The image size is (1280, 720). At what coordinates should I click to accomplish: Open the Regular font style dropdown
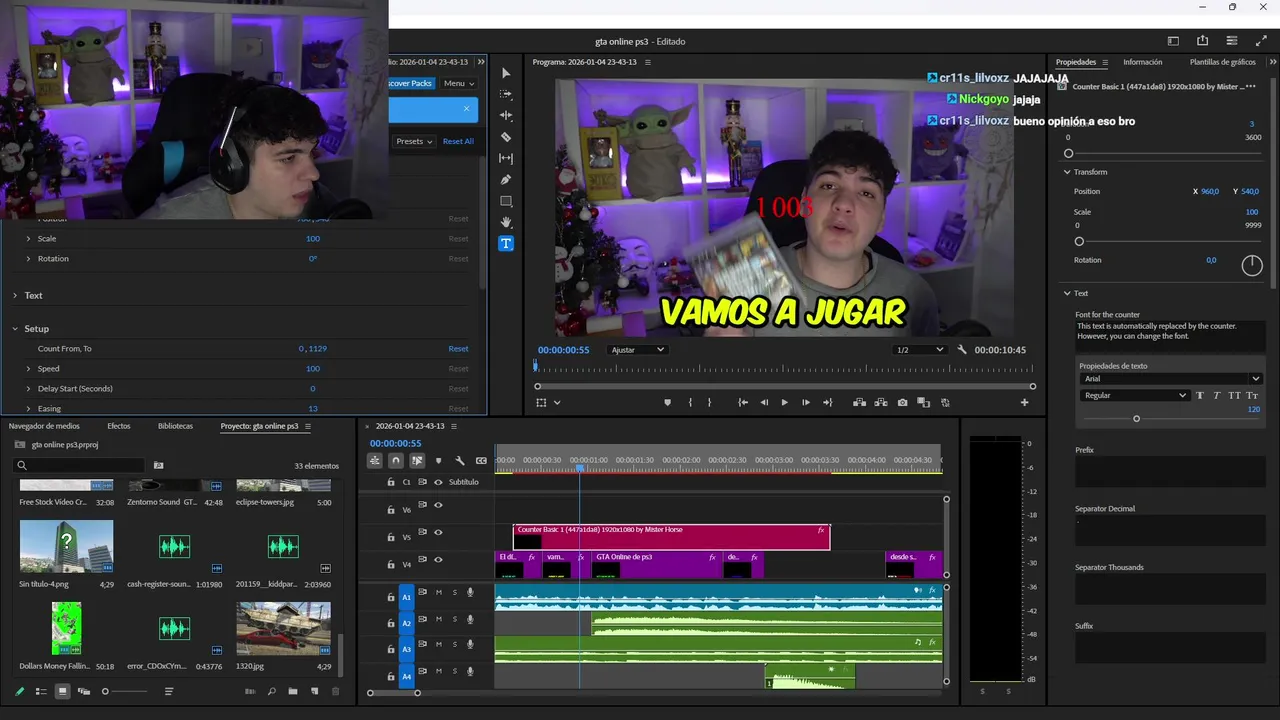coord(1135,396)
